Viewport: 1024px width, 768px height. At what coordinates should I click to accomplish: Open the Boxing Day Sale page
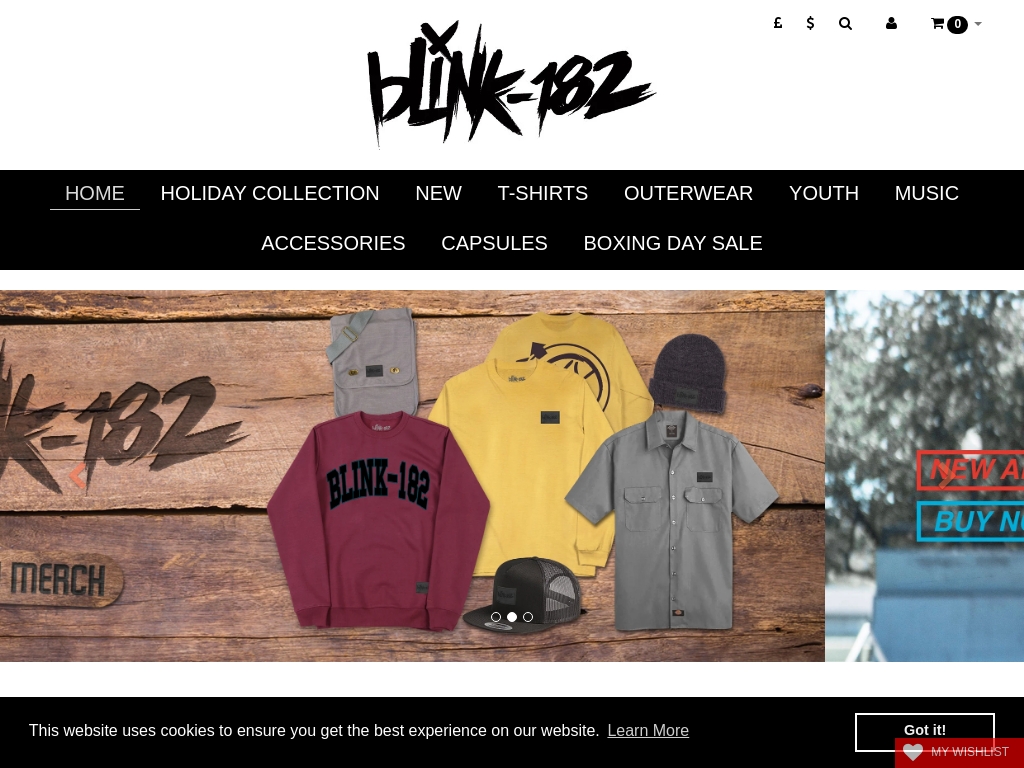pos(673,243)
